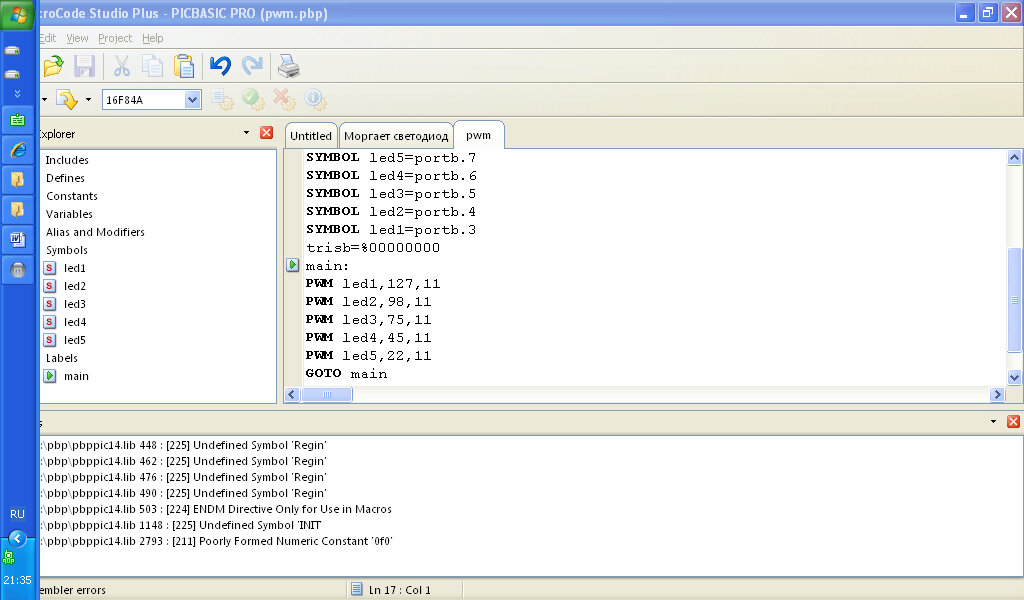
Task: Select the Variables node in explorer
Action: click(x=69, y=214)
